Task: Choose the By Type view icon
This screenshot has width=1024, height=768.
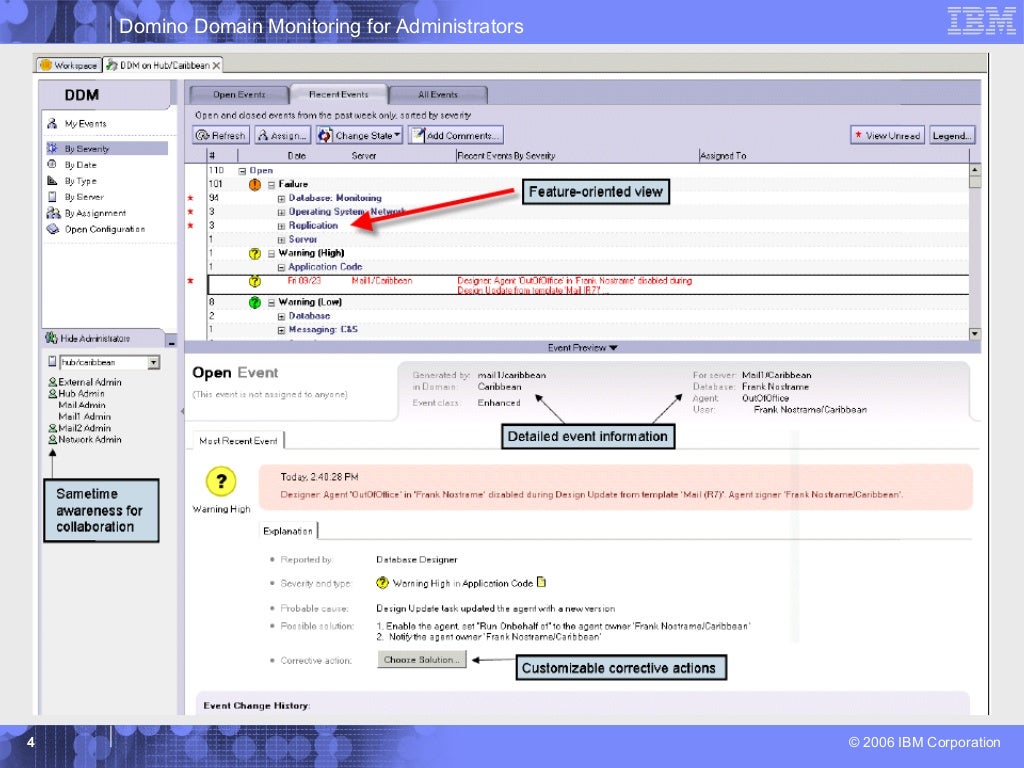Action: 52,180
